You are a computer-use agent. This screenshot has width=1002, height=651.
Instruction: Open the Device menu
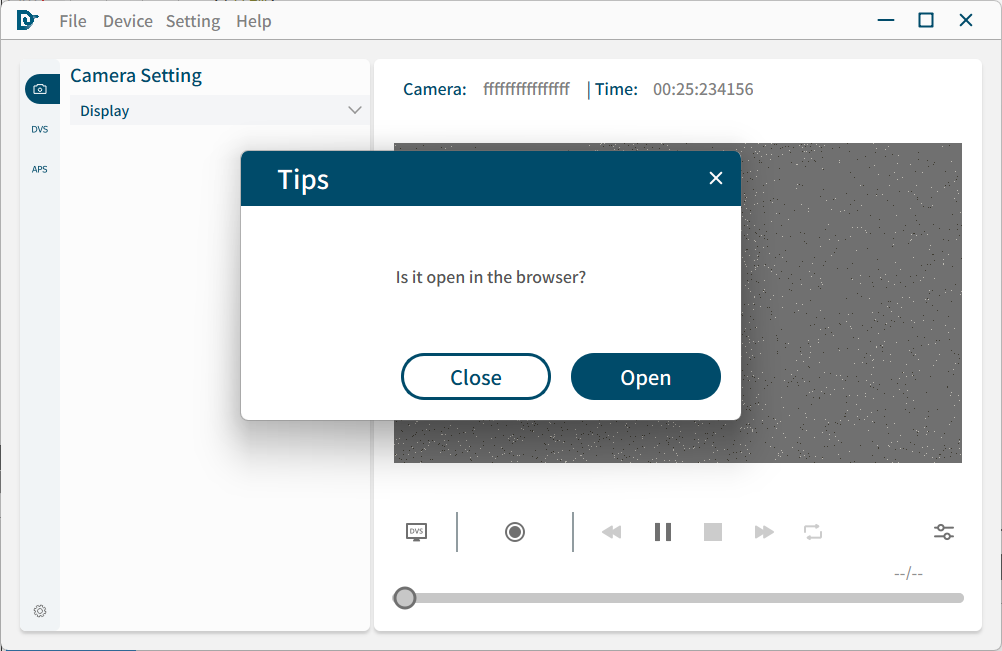(x=128, y=21)
